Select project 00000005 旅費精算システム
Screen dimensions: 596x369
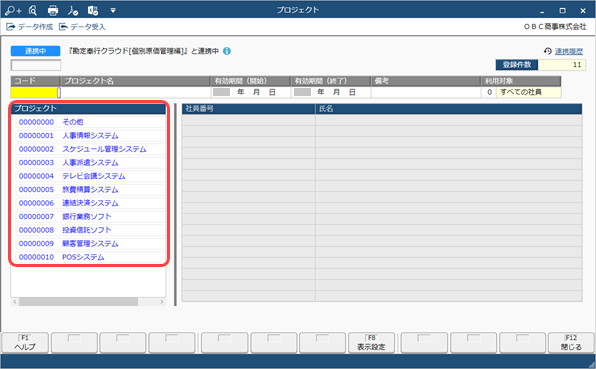[90, 190]
